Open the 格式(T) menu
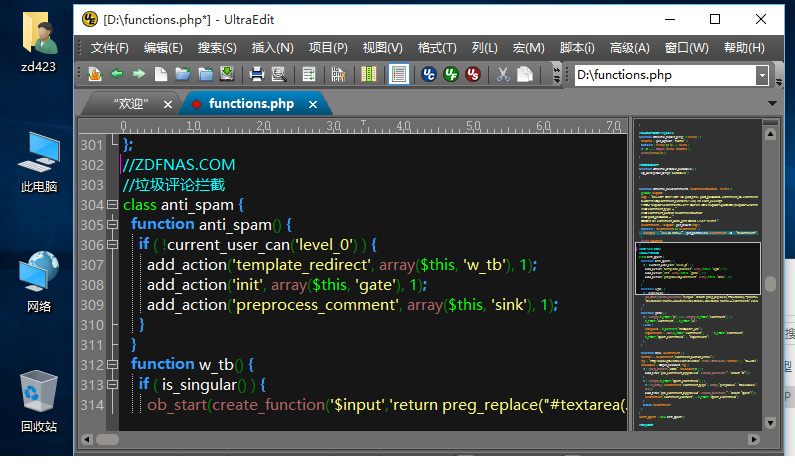Viewport: 795px width, 474px height. pyautogui.click(x=436, y=48)
